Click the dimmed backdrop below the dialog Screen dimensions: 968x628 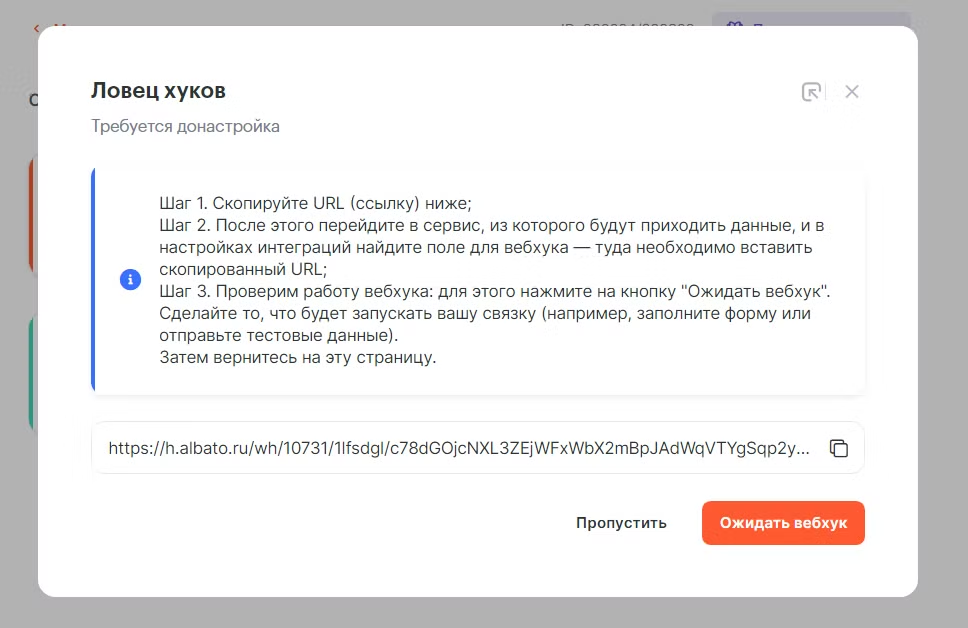(x=480, y=612)
